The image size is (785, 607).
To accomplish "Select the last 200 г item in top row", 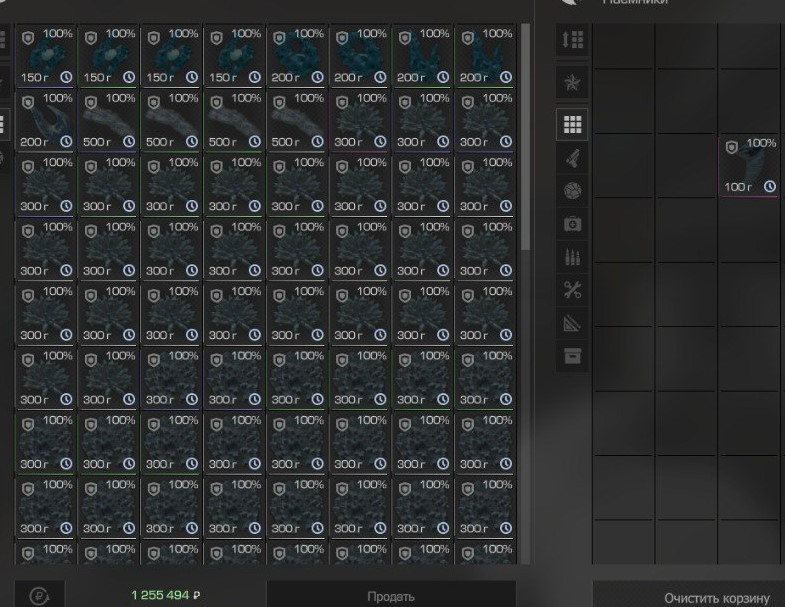I will tap(486, 56).
